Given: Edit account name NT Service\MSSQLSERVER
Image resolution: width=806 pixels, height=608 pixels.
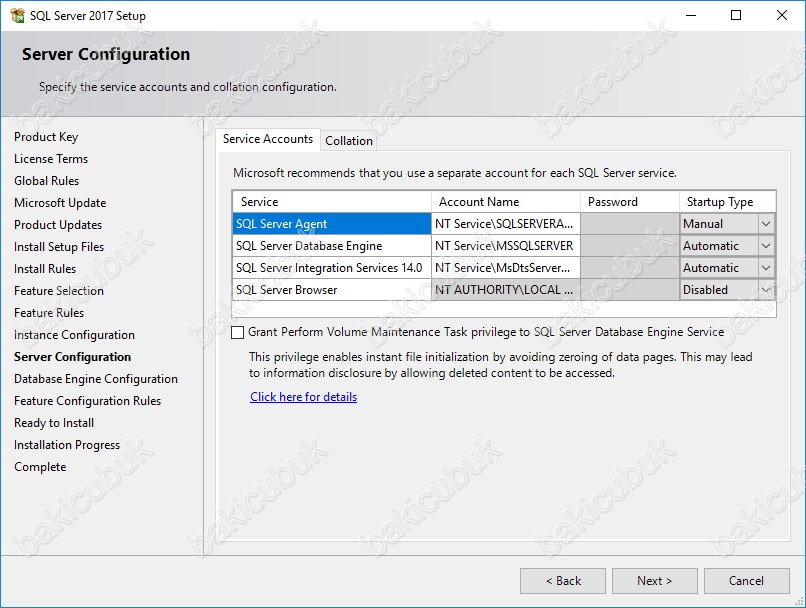Looking at the screenshot, I should tap(506, 246).
